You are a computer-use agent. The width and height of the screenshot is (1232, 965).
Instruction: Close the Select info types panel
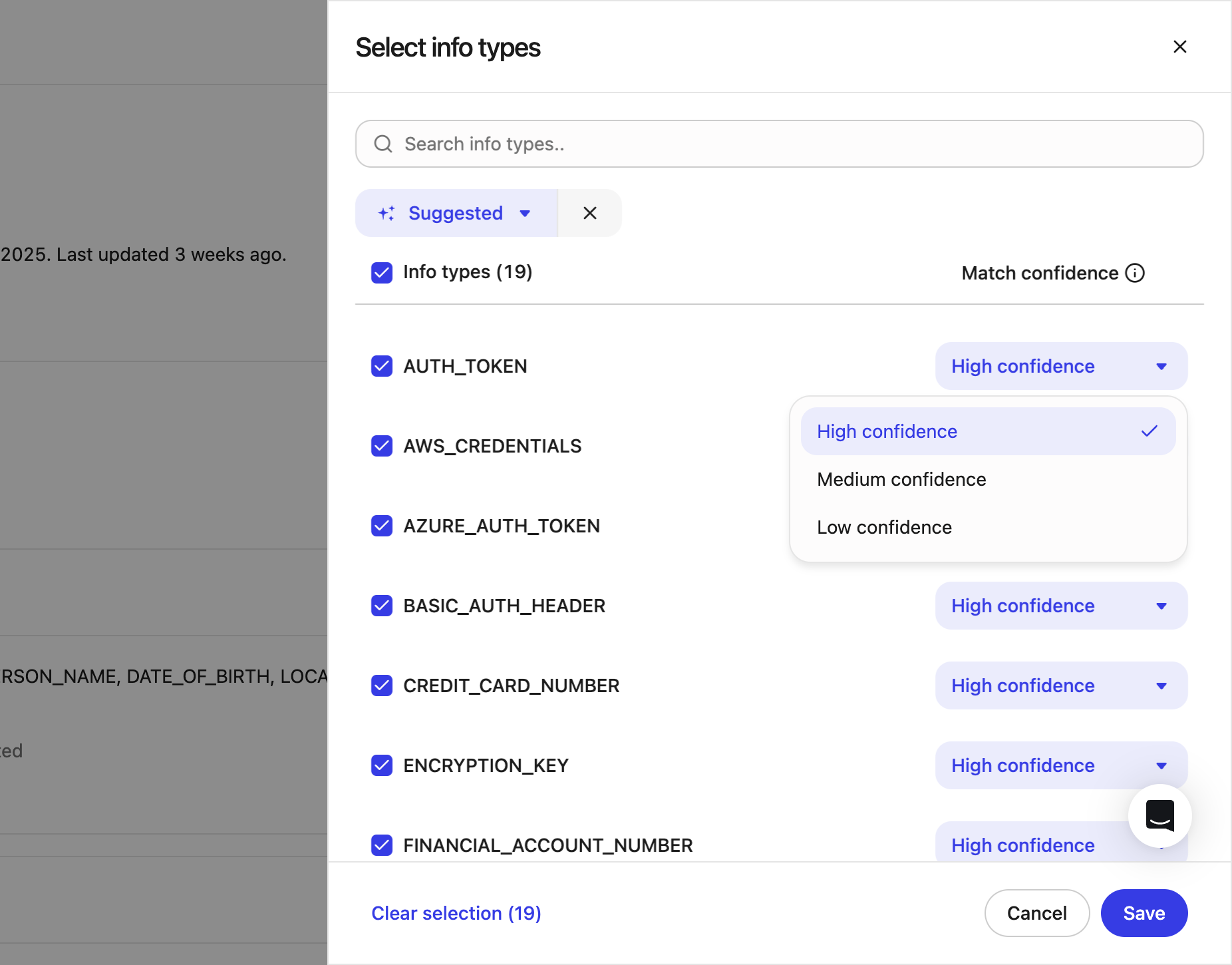1179,47
